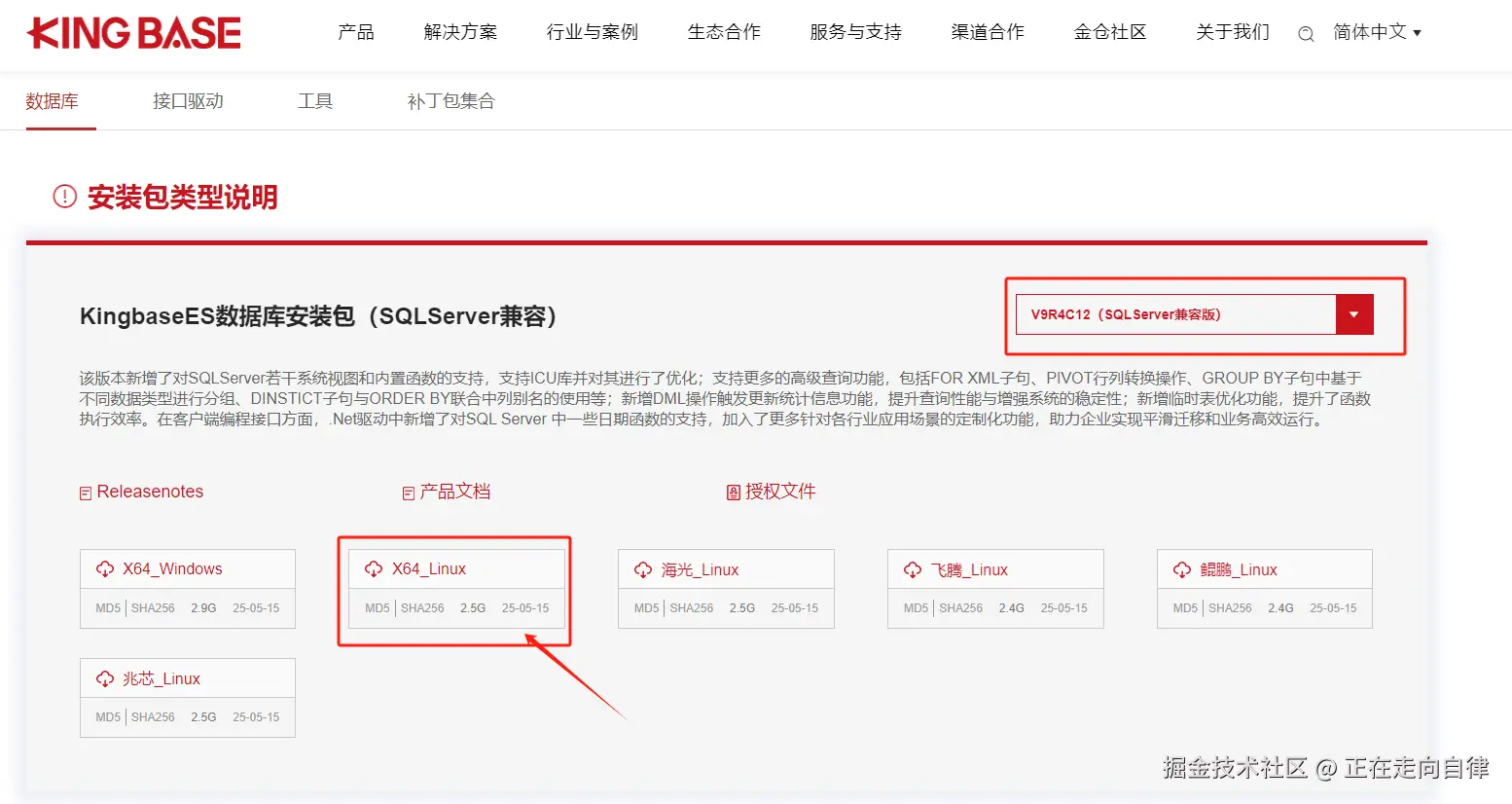Open the 生态合作 menu
Screen dimensions: 1512x804
(724, 32)
